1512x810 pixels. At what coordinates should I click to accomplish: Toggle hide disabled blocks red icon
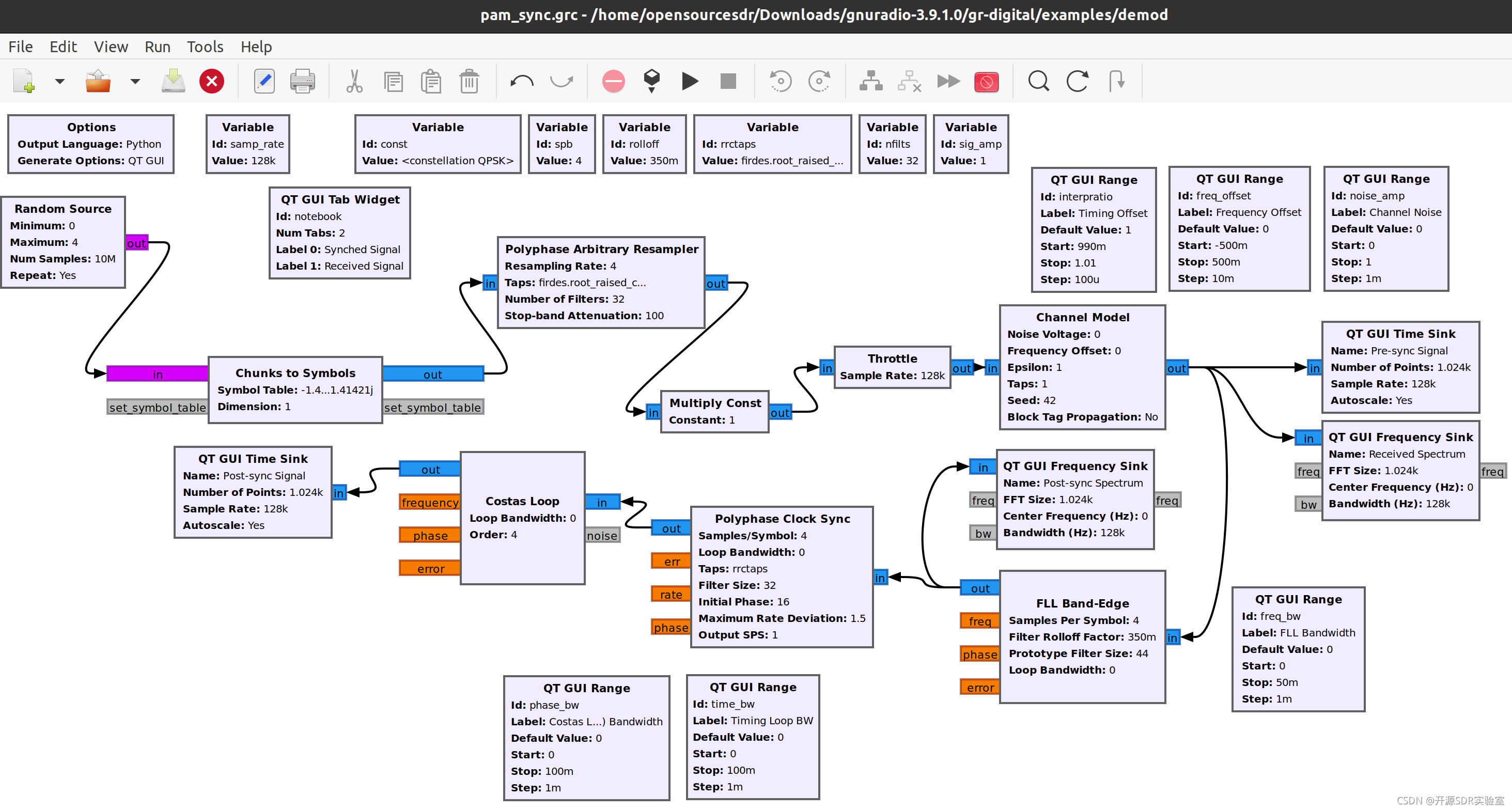pos(986,81)
